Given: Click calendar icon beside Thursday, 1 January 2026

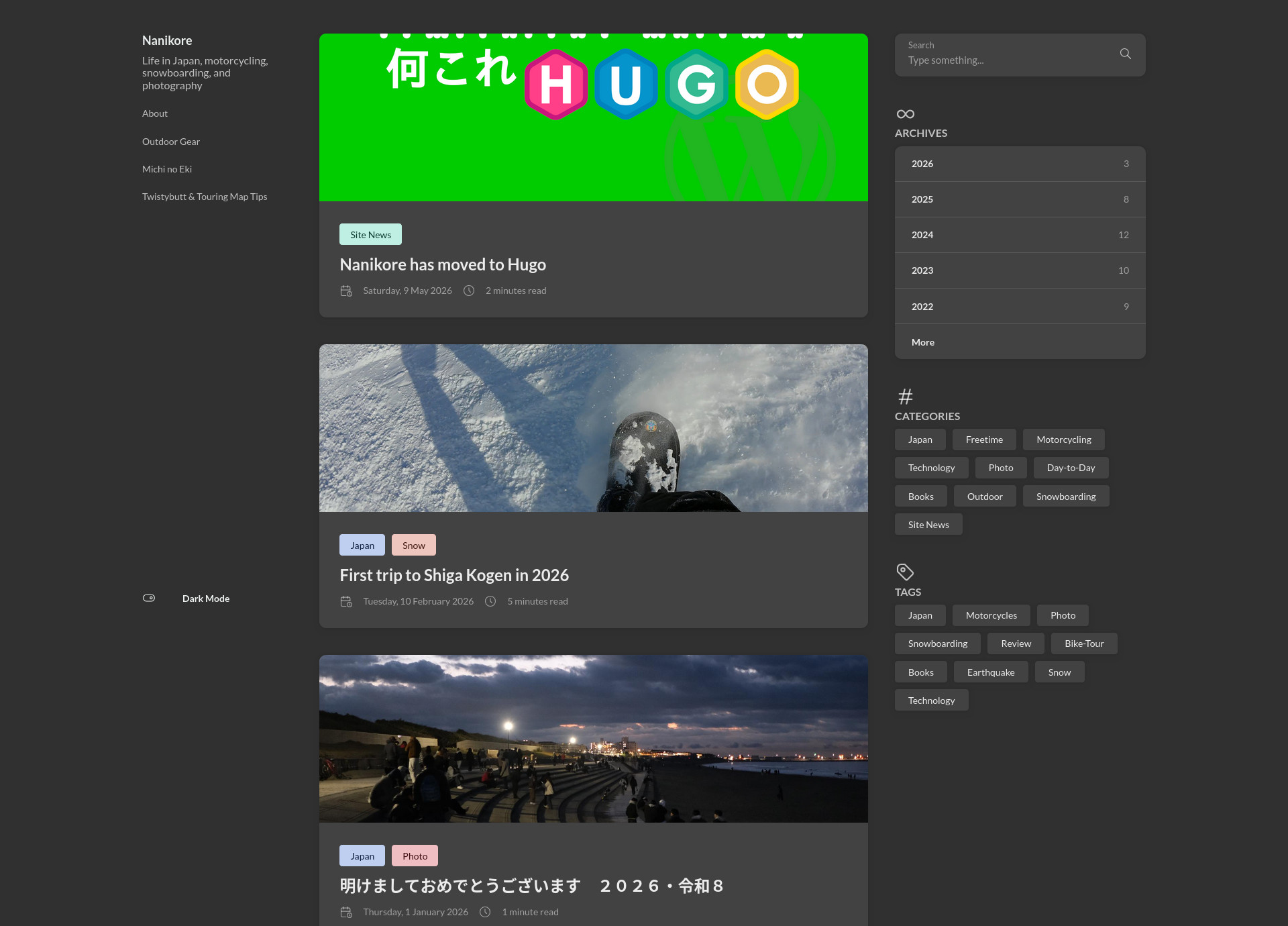Looking at the screenshot, I should pyautogui.click(x=346, y=912).
